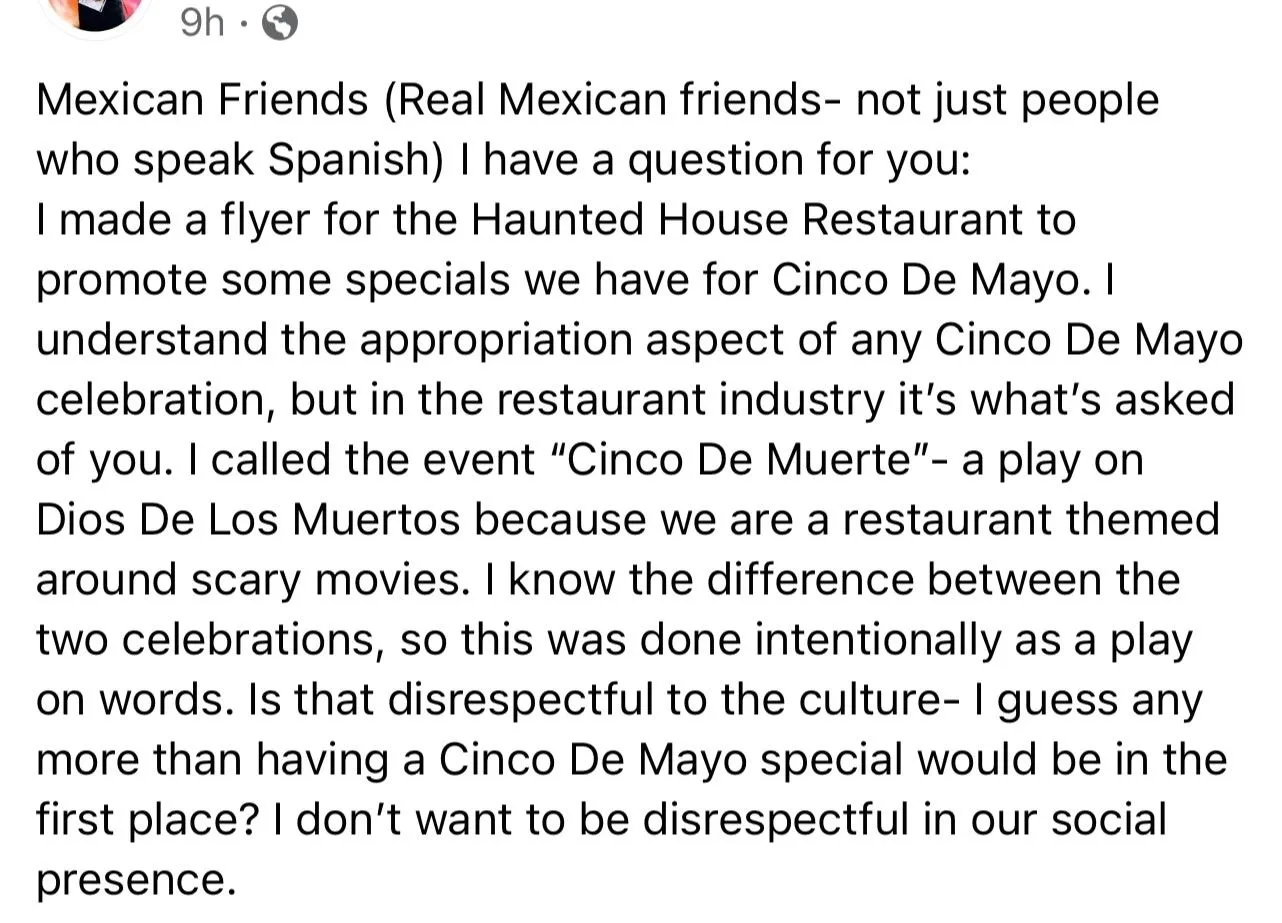Click the words "social" at the line end
This screenshot has width=1282, height=923.
[x=1106, y=820]
